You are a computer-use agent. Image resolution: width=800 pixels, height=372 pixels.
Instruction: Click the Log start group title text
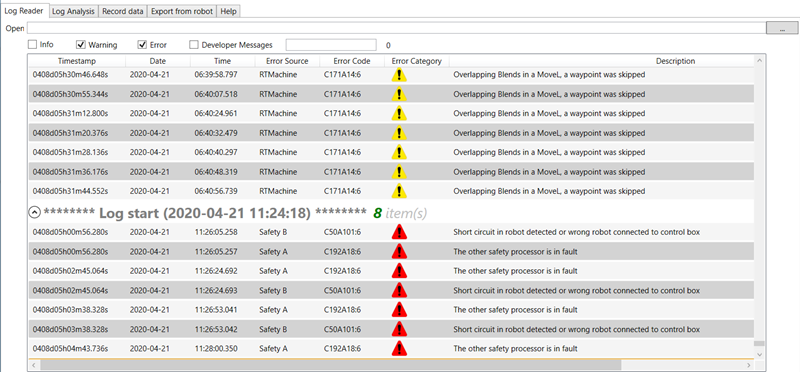(x=205, y=213)
